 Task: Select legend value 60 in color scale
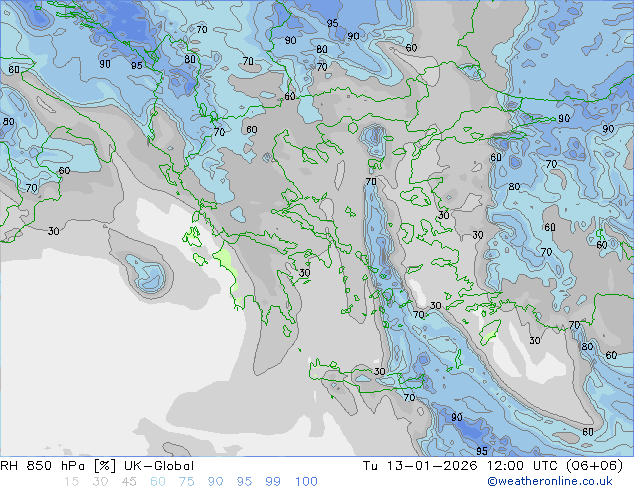point(158,482)
